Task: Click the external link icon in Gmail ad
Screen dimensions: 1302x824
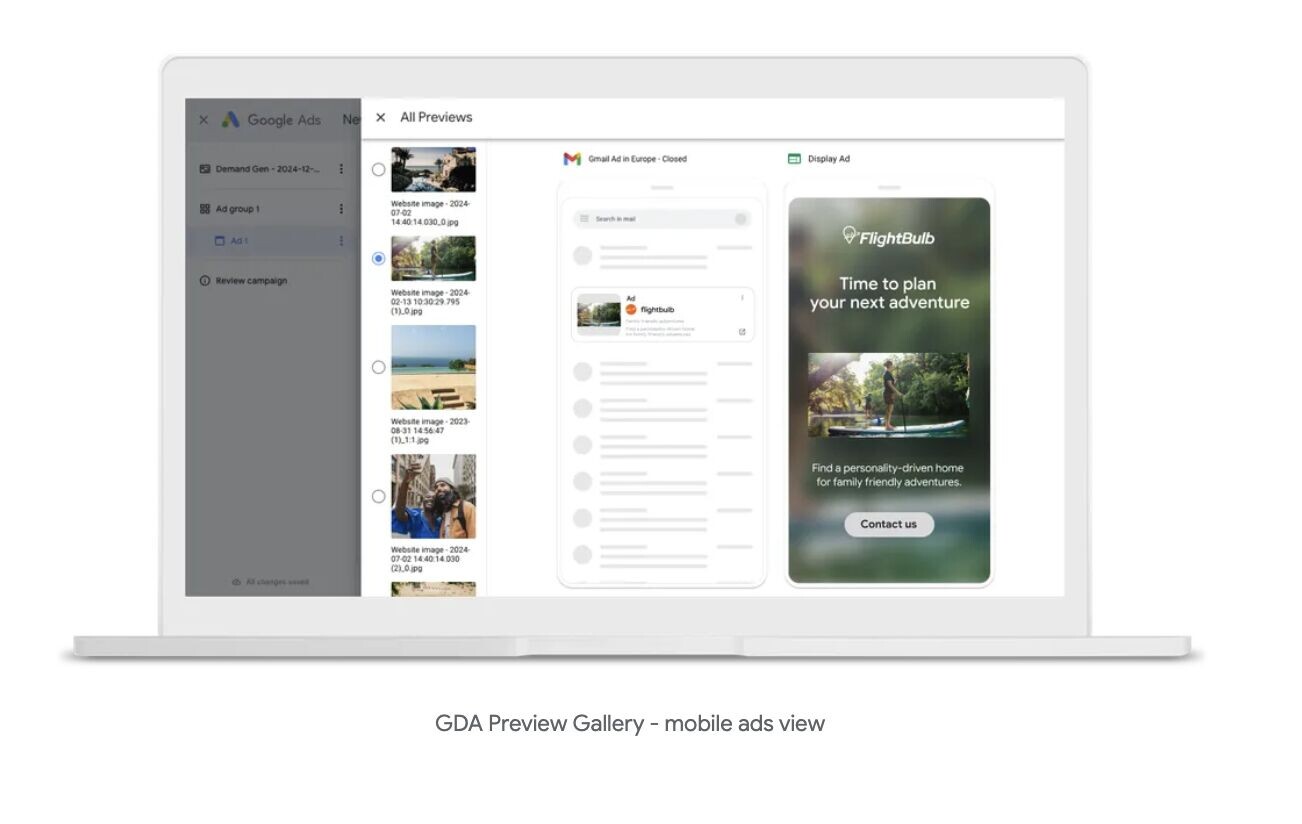Action: pyautogui.click(x=742, y=332)
